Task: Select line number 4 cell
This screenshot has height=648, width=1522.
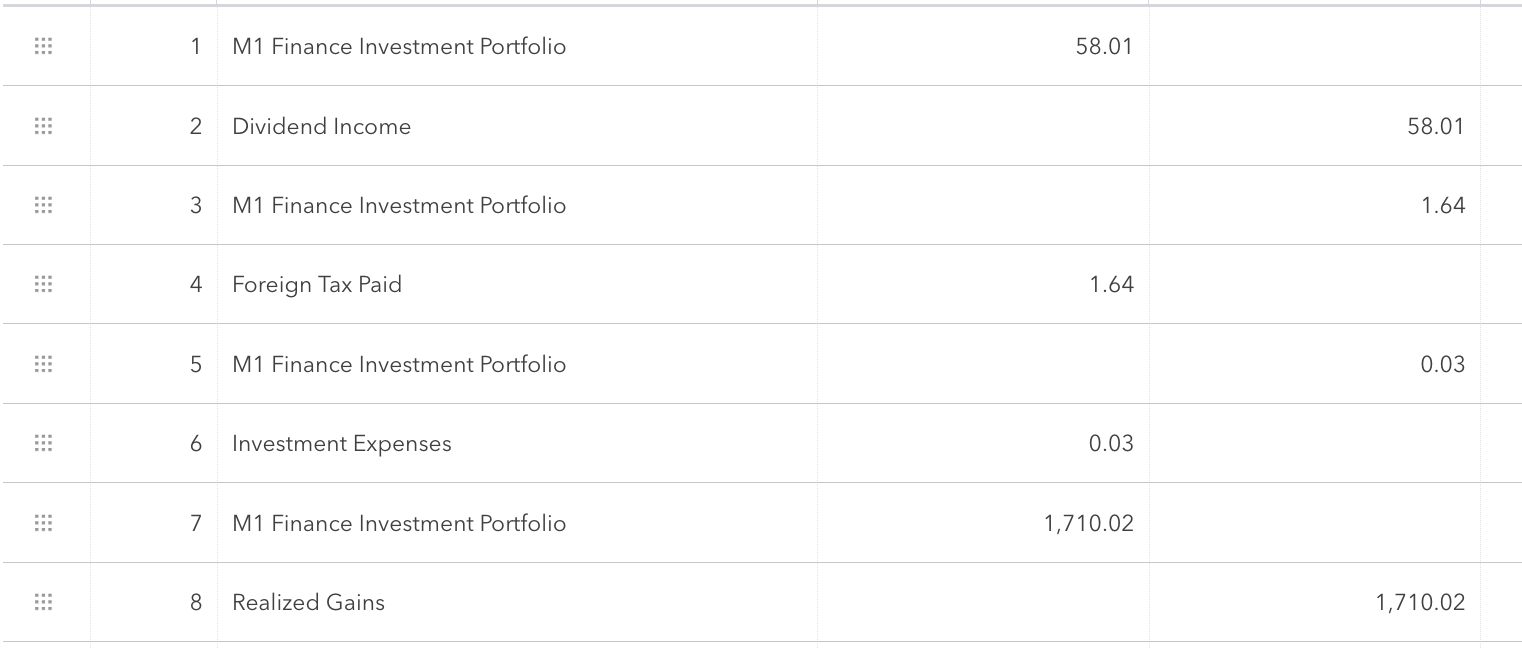Action: [196, 284]
